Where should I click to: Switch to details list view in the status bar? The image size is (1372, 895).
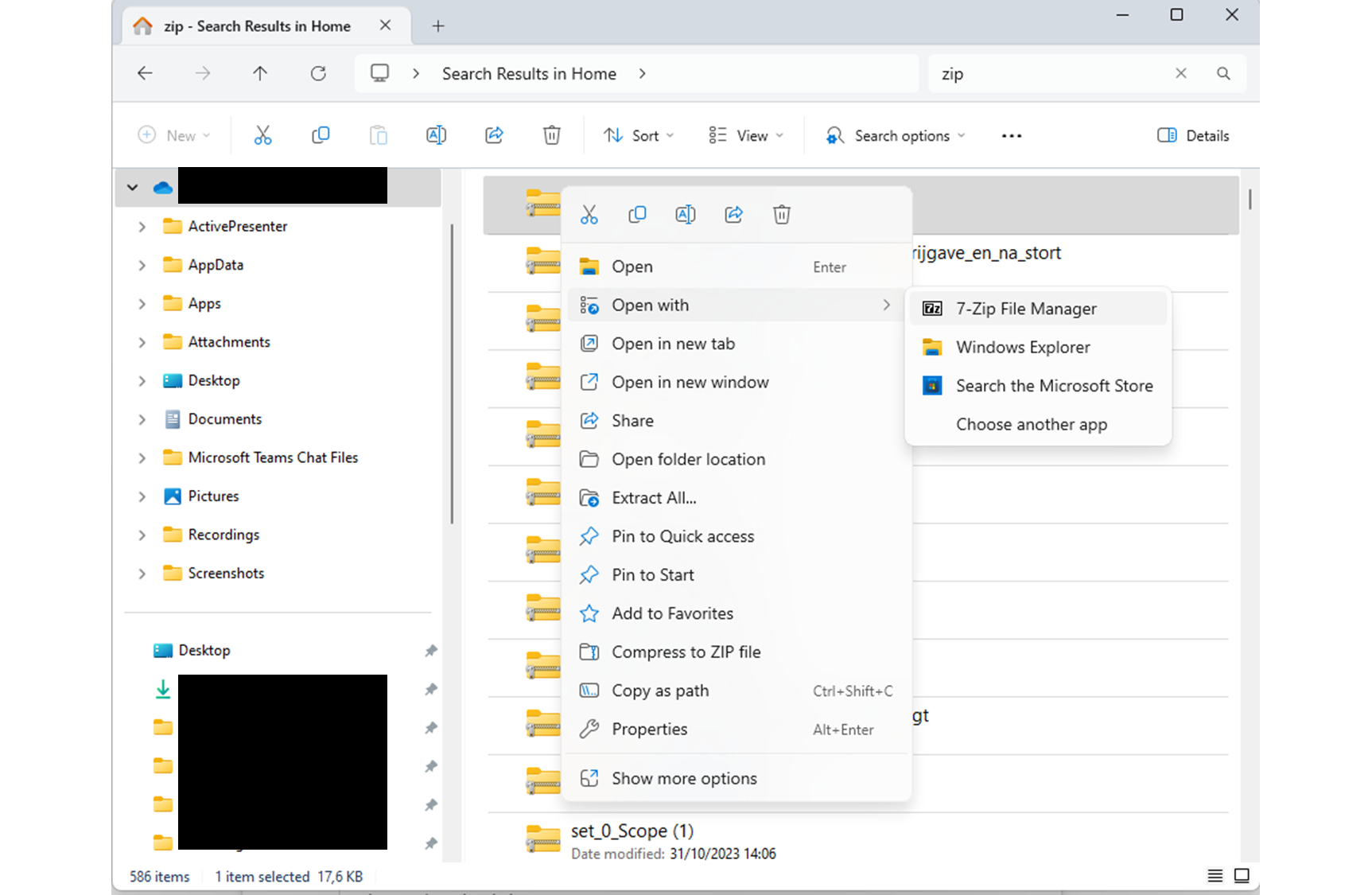pyautogui.click(x=1215, y=876)
